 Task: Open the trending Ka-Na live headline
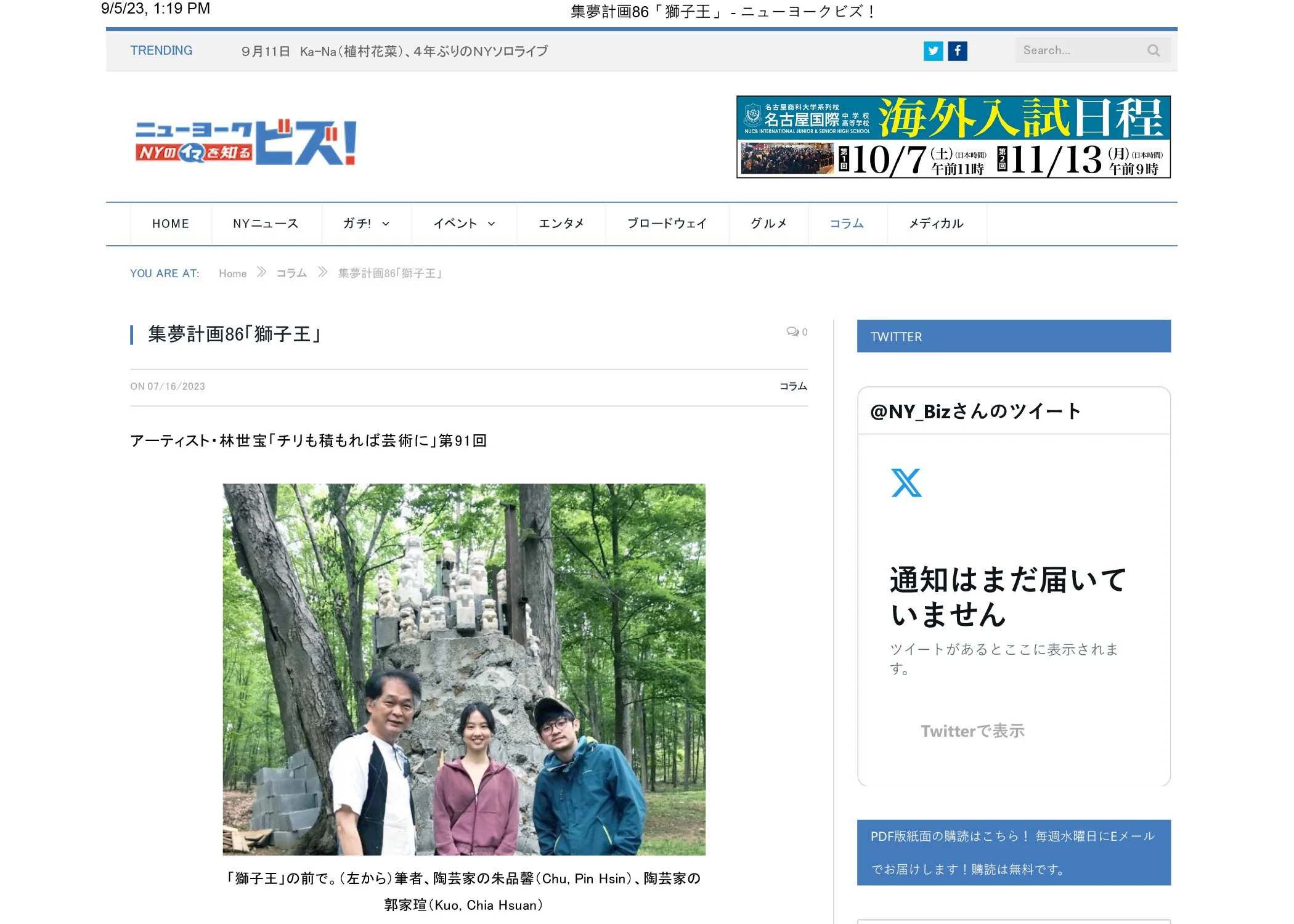394,51
